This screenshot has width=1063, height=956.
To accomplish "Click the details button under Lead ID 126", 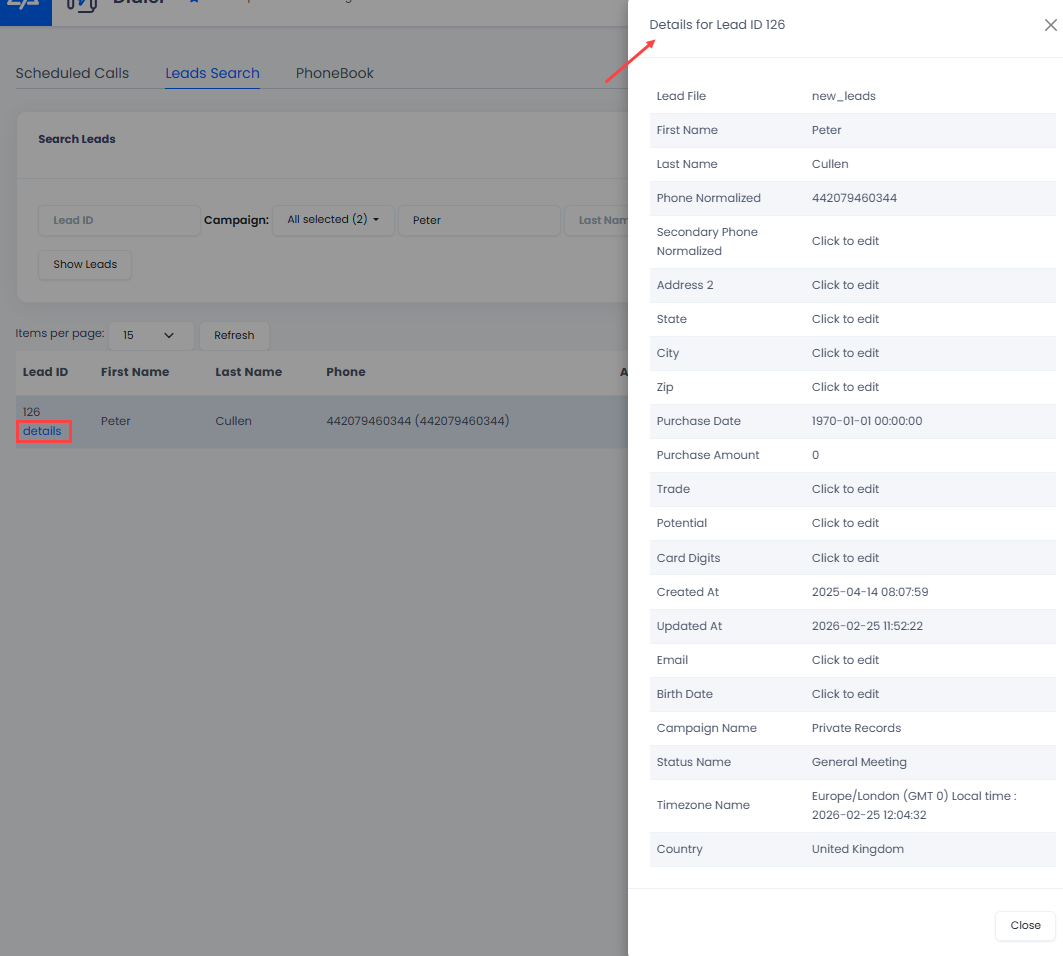I will (x=43, y=432).
